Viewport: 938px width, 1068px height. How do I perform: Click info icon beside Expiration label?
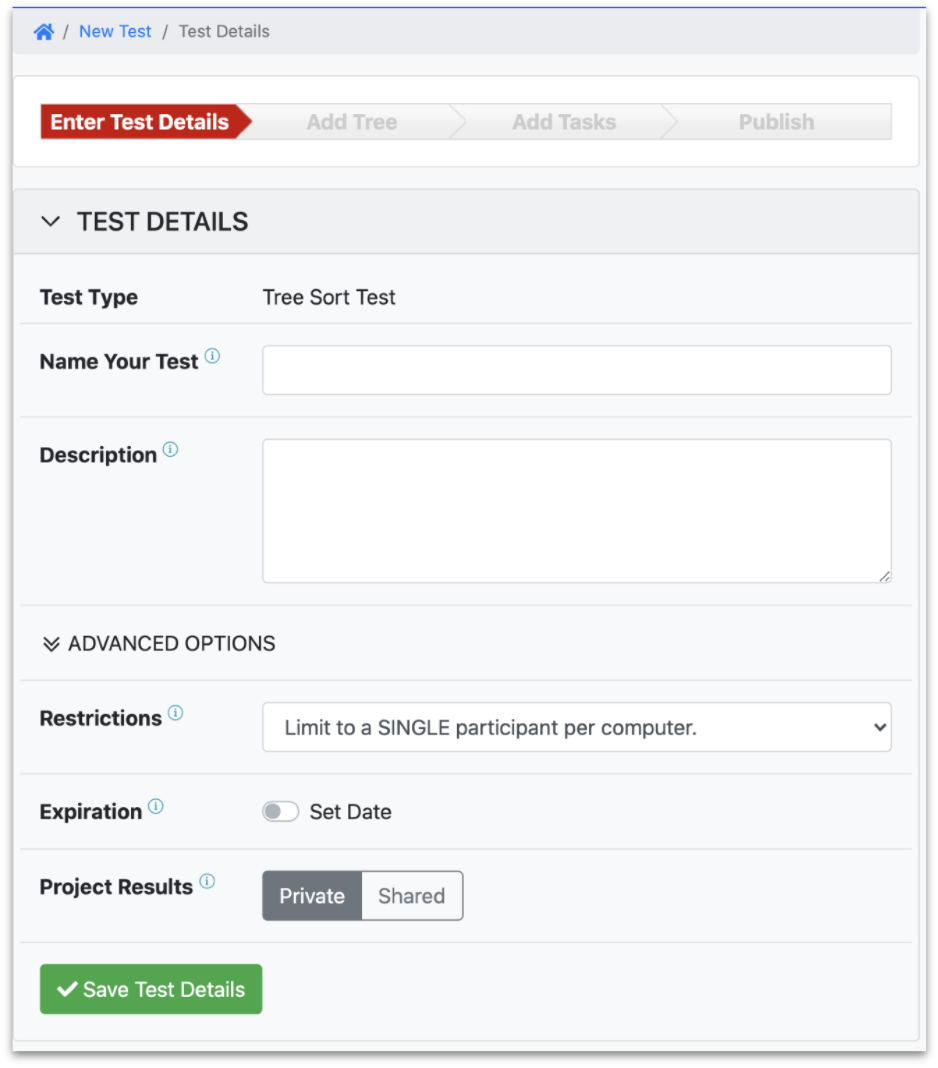tap(156, 806)
